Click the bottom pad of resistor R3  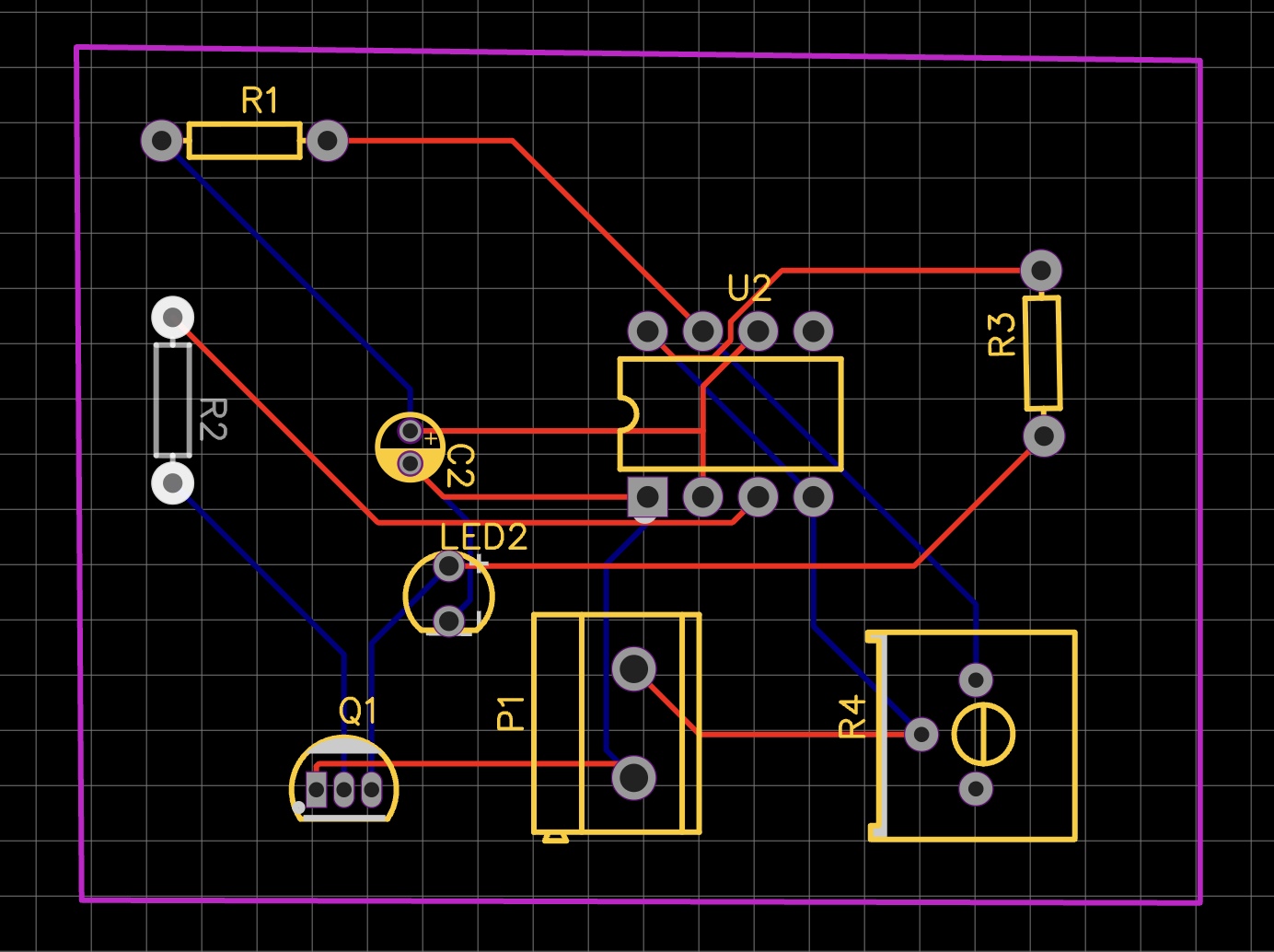(x=1044, y=435)
